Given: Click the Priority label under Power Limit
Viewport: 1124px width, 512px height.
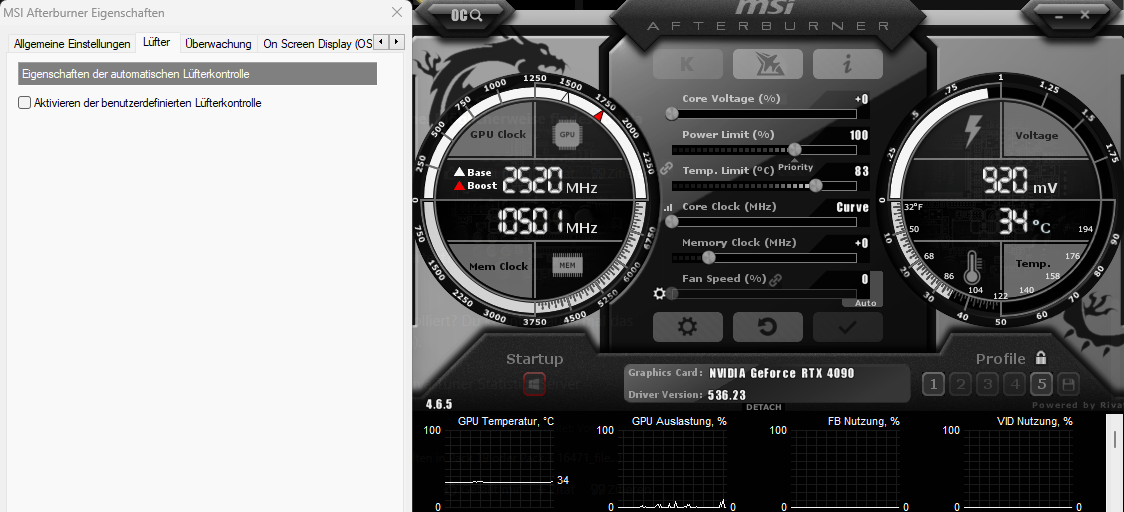Looking at the screenshot, I should (x=796, y=167).
